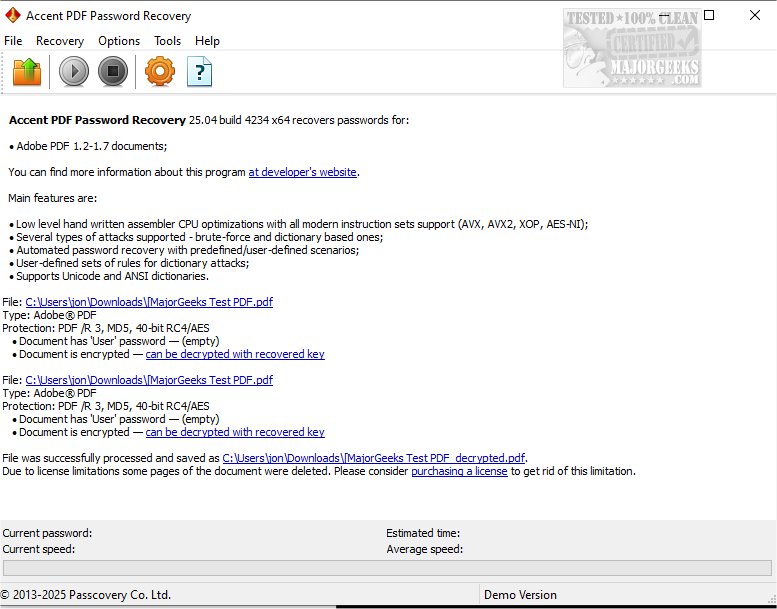Open help with the question mark icon
This screenshot has width=777, height=609.
tap(199, 72)
